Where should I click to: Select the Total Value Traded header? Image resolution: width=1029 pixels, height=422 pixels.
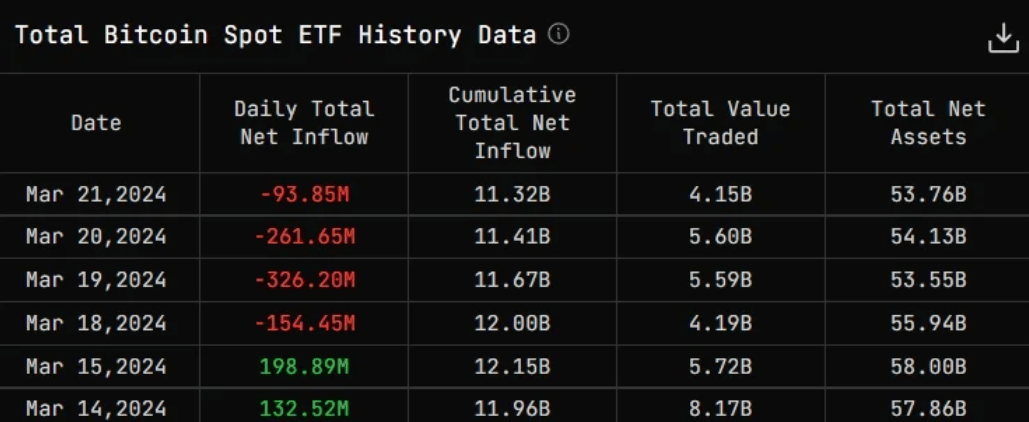[x=720, y=123]
